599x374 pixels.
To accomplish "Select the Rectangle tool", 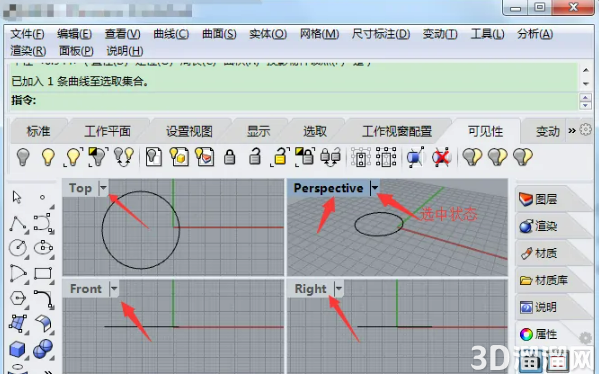I will tap(43, 274).
